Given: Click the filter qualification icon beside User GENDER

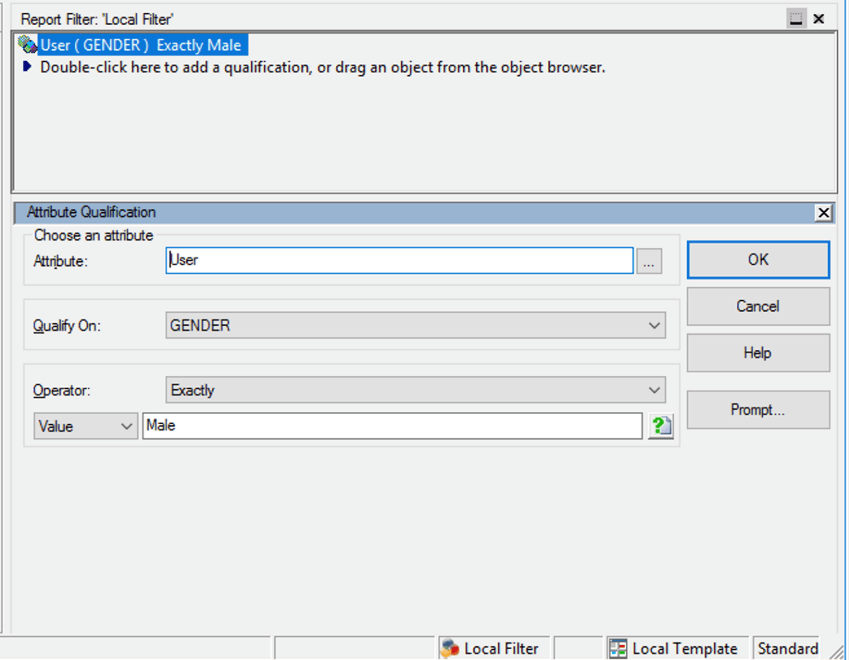Looking at the screenshot, I should 28,45.
